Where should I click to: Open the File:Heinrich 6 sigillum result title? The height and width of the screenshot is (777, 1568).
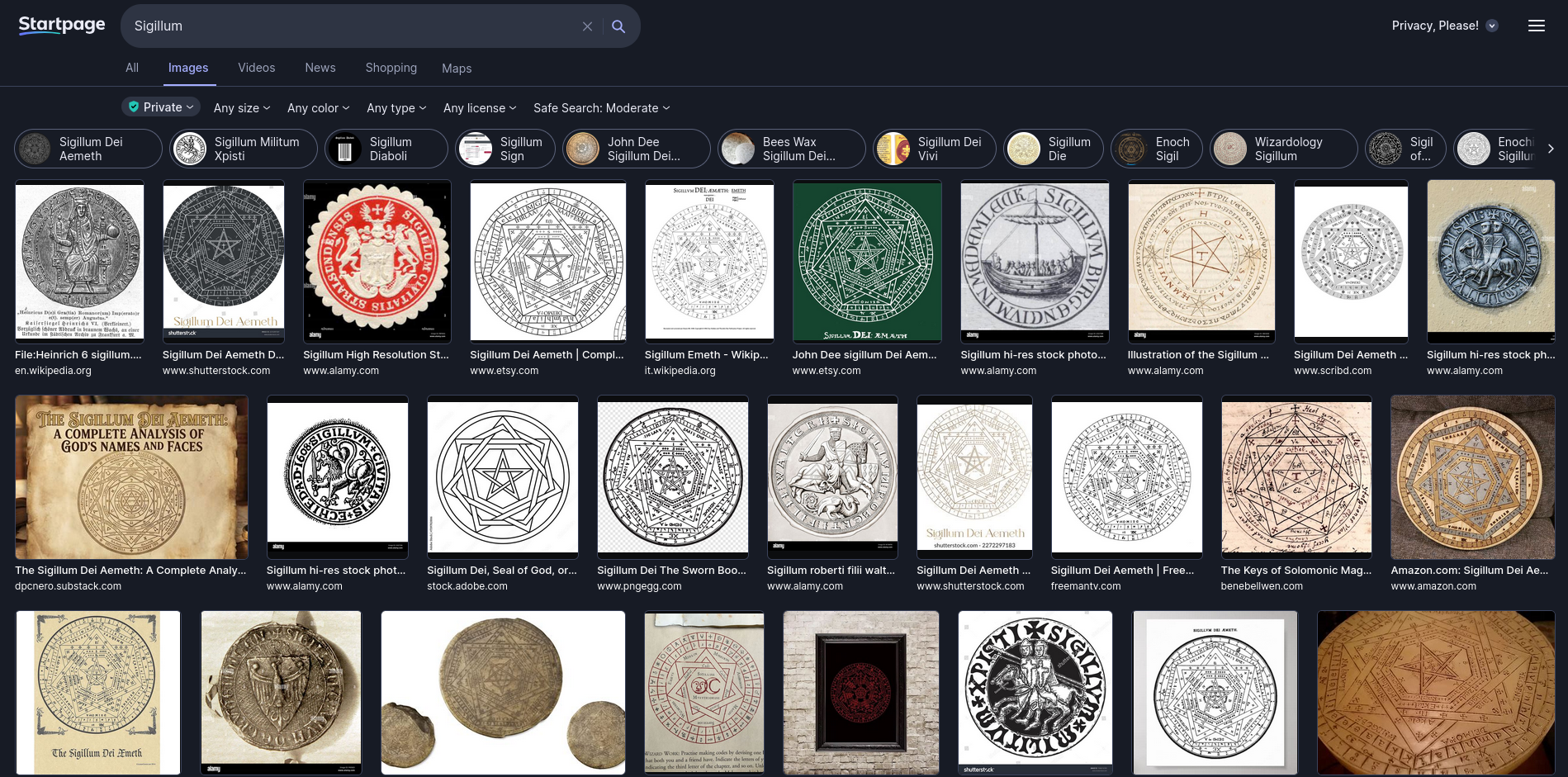pos(78,355)
